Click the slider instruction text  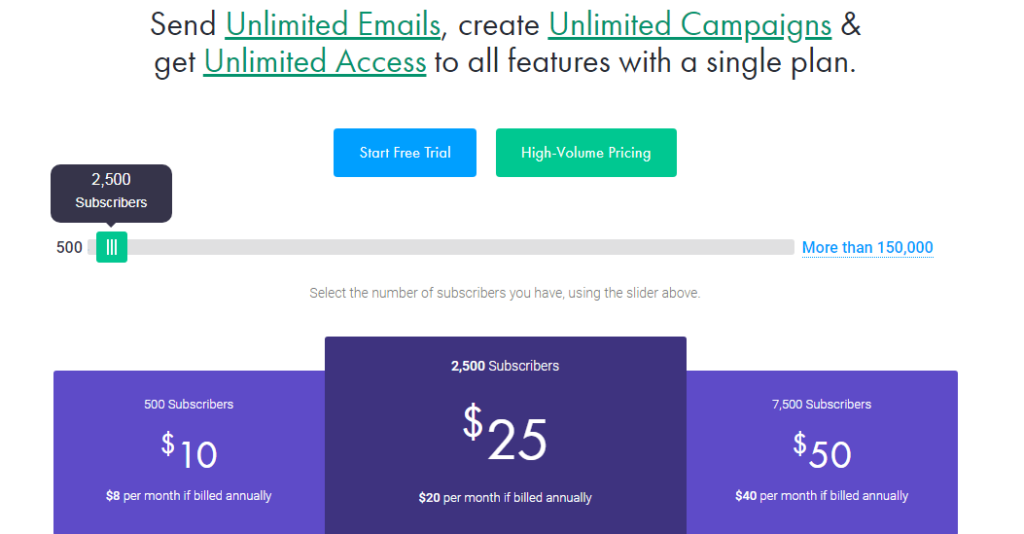point(505,293)
